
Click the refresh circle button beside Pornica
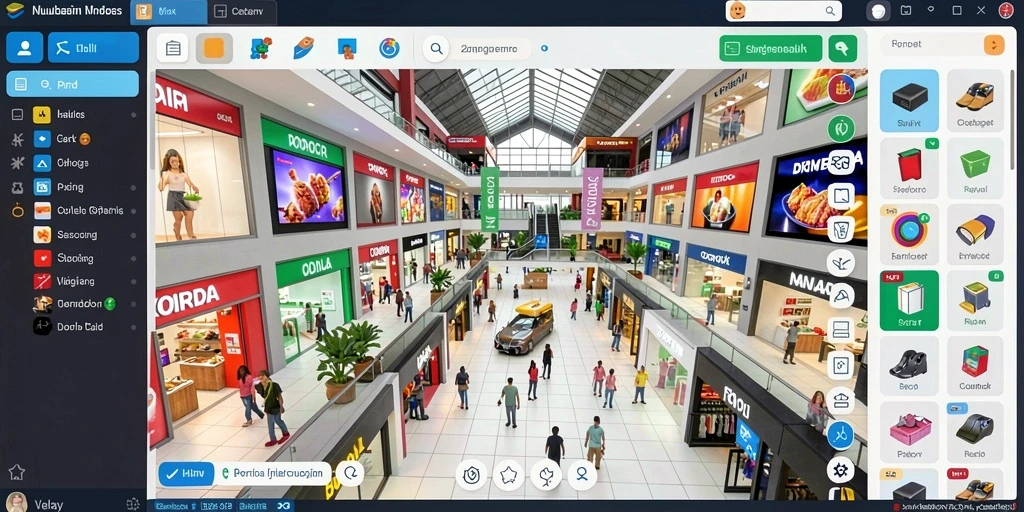[x=349, y=474]
